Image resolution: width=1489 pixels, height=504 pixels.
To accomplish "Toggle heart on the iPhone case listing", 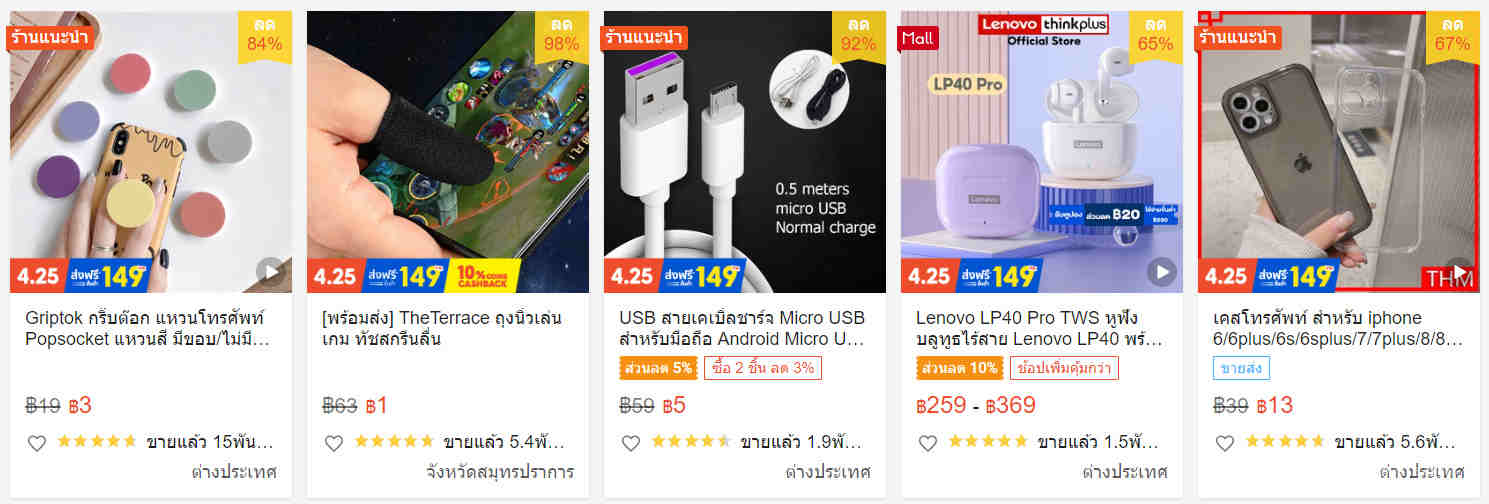I will click(x=1225, y=442).
